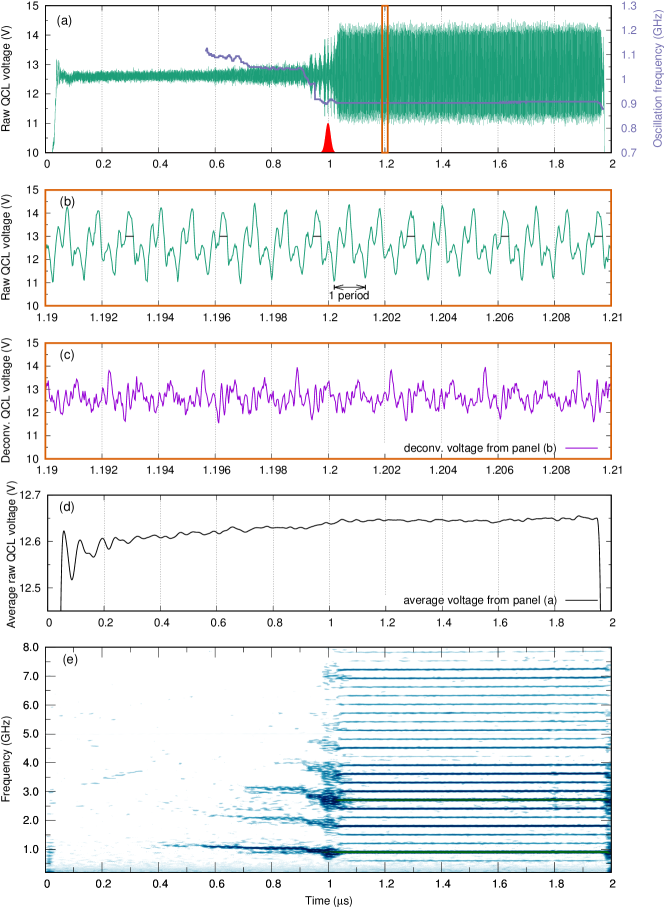Click the '12.7' tick label in panel (d)
This screenshot has width=664, height=907.
coord(31,495)
